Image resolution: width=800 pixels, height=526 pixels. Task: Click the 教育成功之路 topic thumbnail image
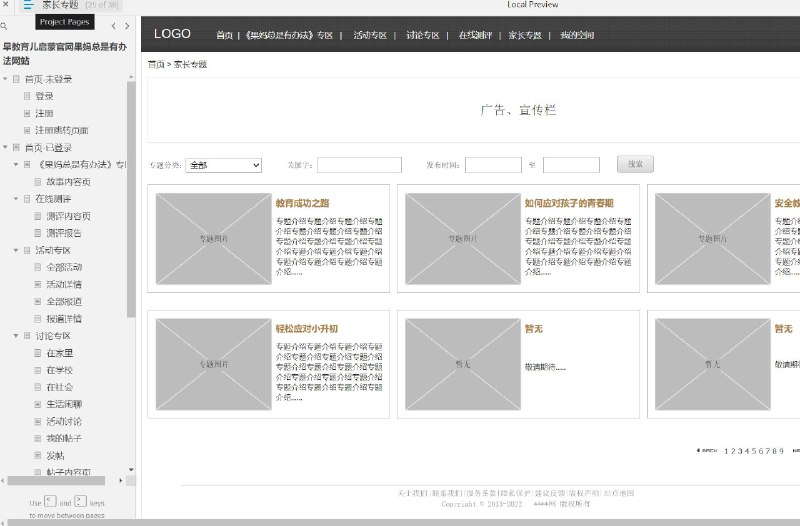214,238
